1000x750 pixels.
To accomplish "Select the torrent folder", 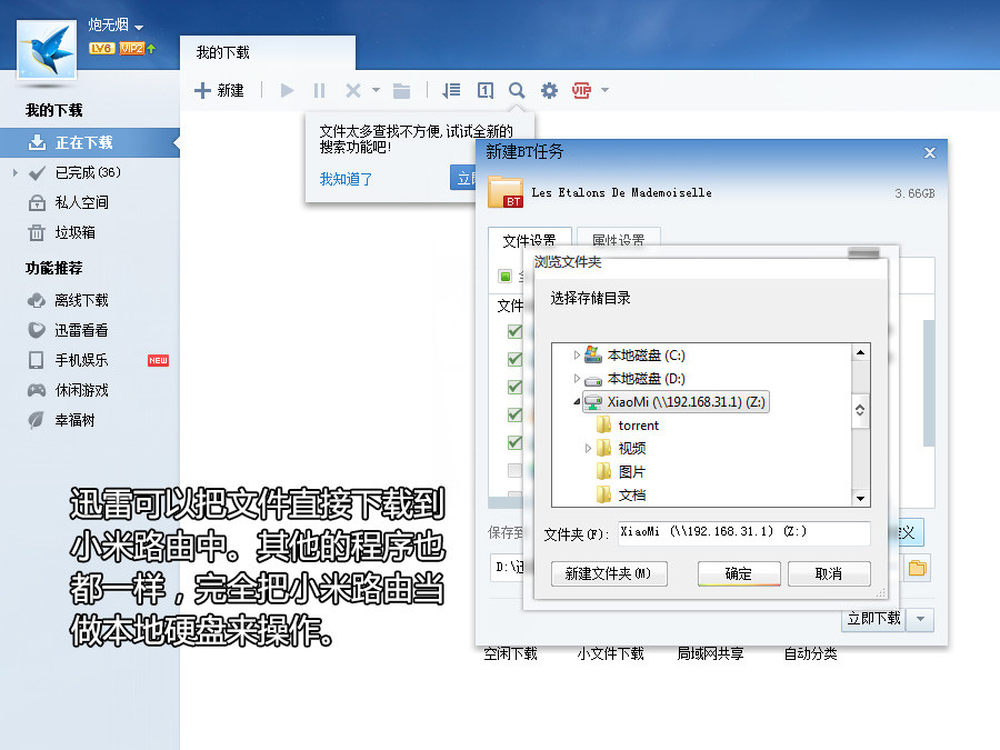I will pos(628,425).
